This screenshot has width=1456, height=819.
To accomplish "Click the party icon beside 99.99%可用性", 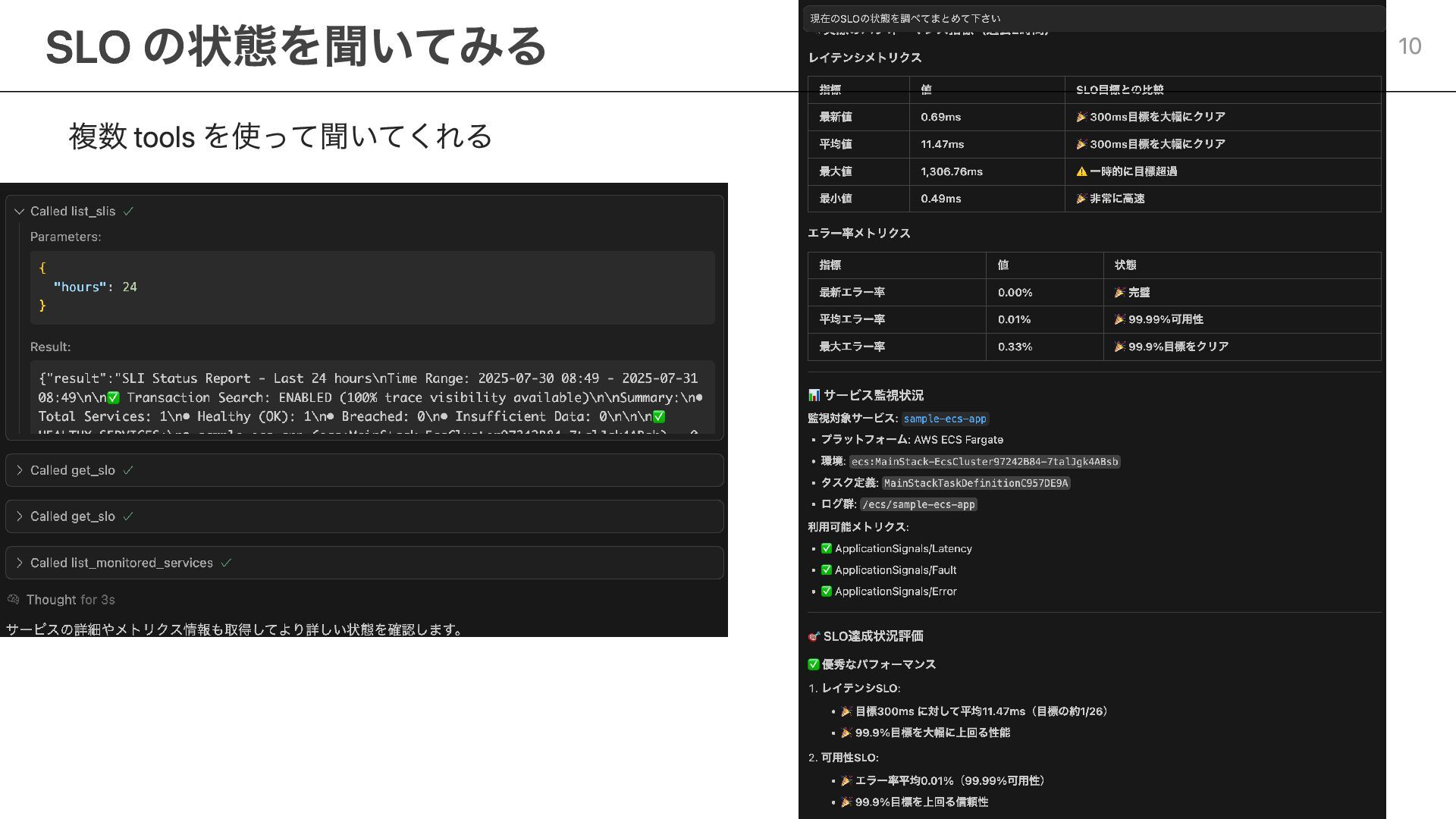I will click(x=1120, y=320).
